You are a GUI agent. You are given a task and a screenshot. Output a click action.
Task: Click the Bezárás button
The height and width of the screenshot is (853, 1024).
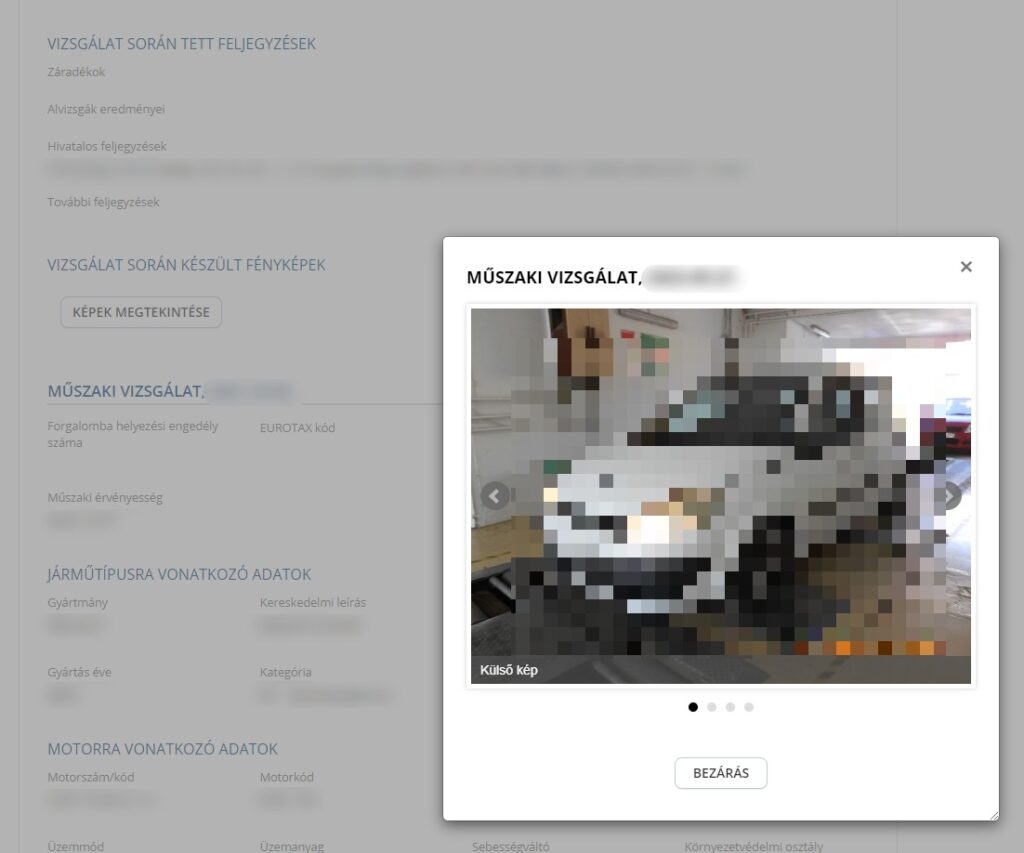pos(720,773)
